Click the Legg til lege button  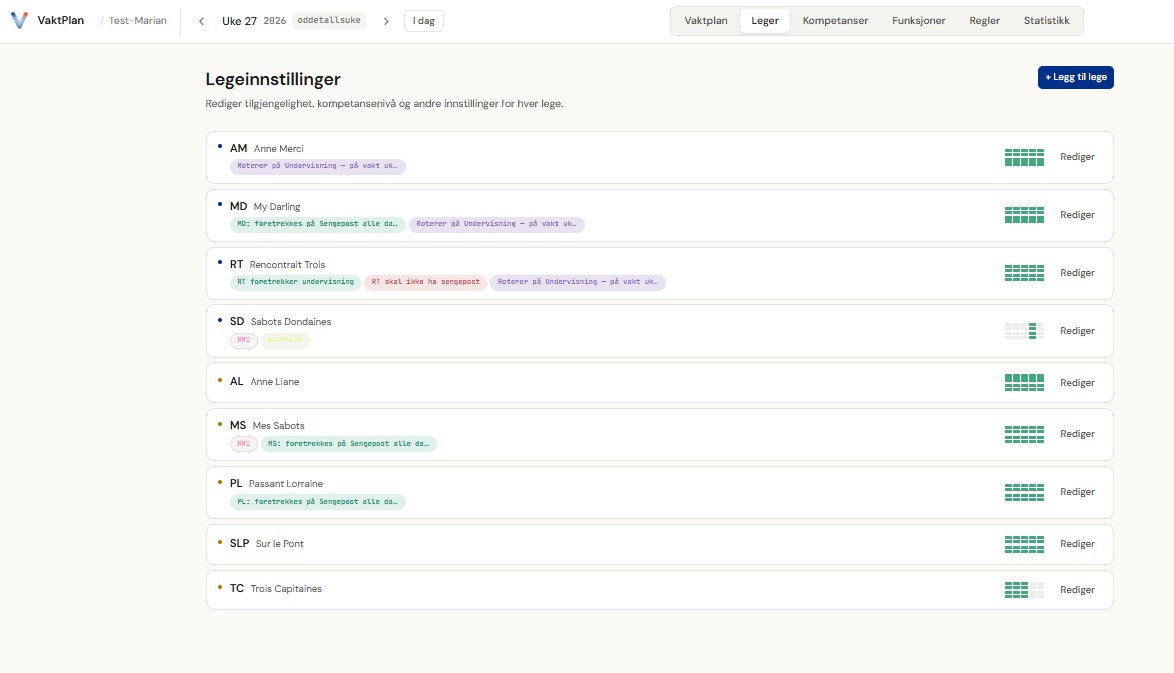tap(1075, 77)
